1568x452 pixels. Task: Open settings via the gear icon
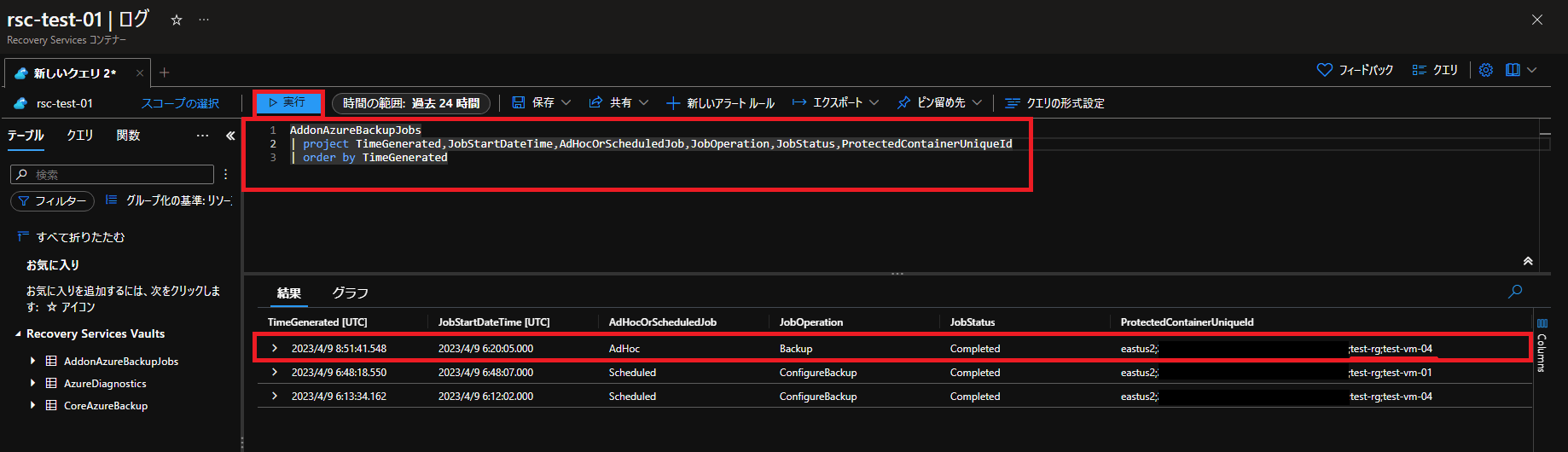point(1486,70)
